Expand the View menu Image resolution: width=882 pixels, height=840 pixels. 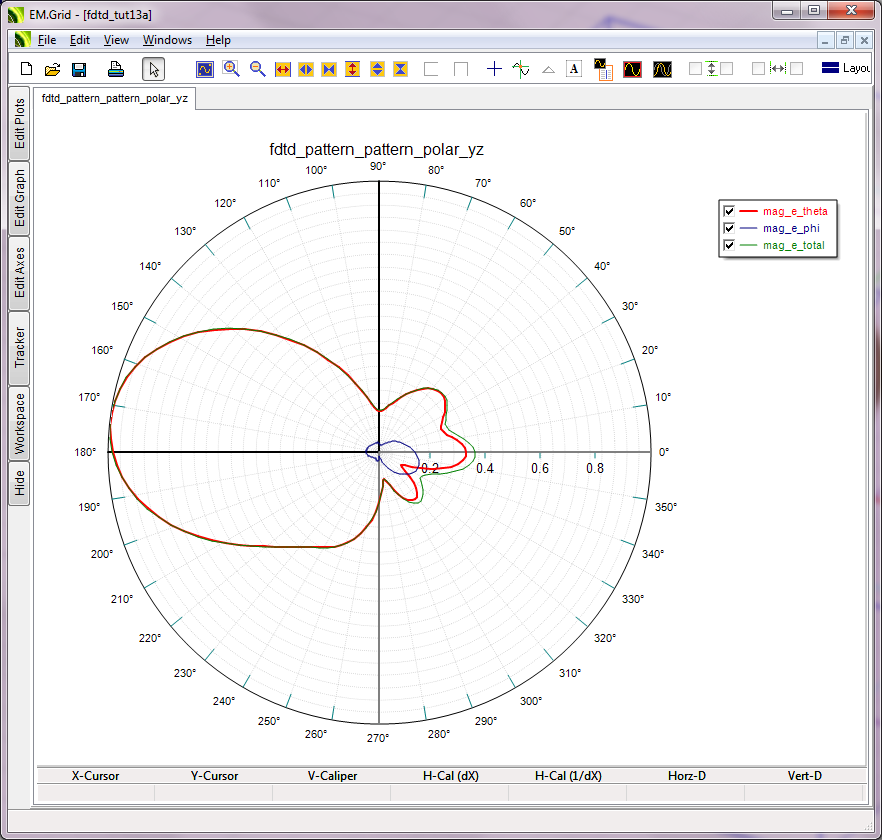(x=116, y=40)
